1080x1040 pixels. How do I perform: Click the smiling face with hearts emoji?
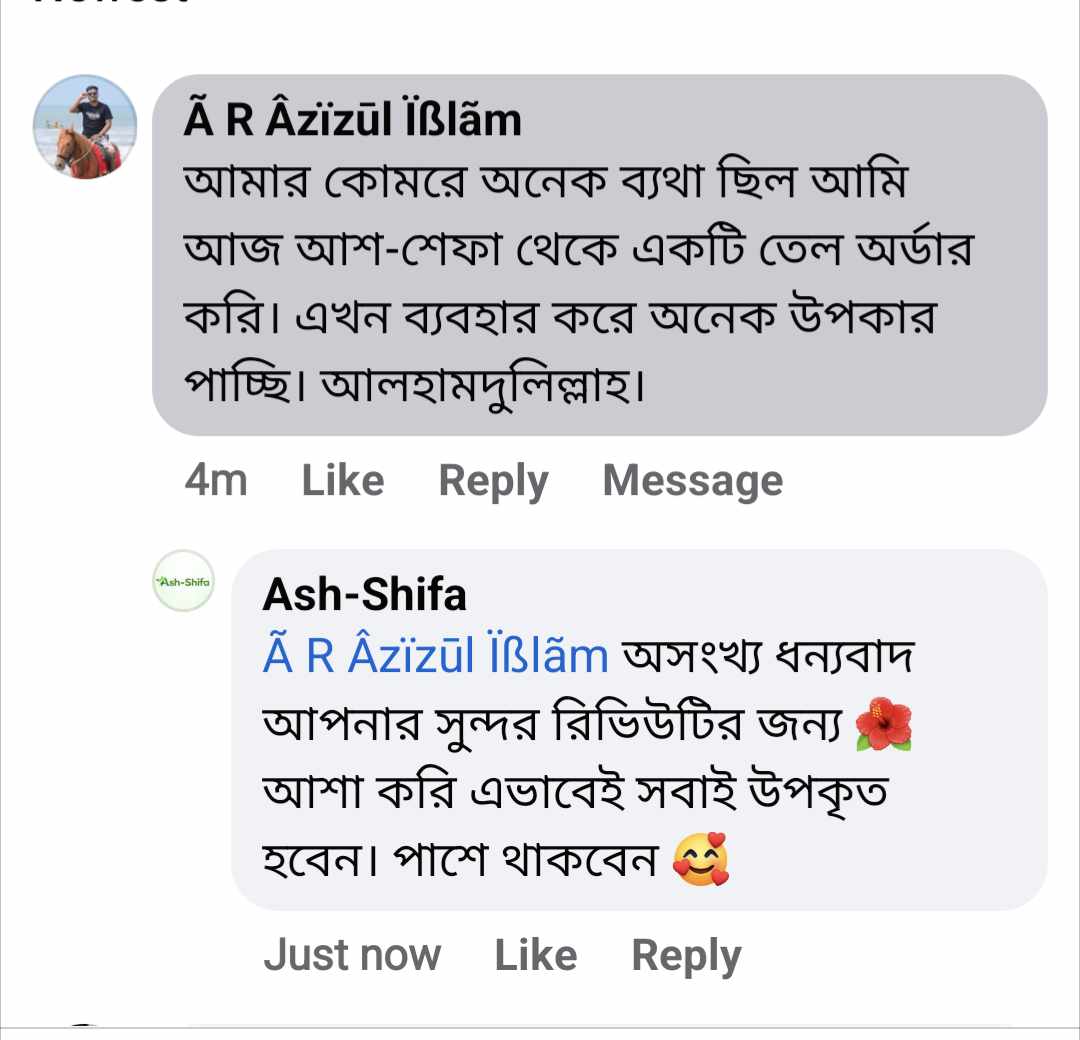(x=700, y=859)
